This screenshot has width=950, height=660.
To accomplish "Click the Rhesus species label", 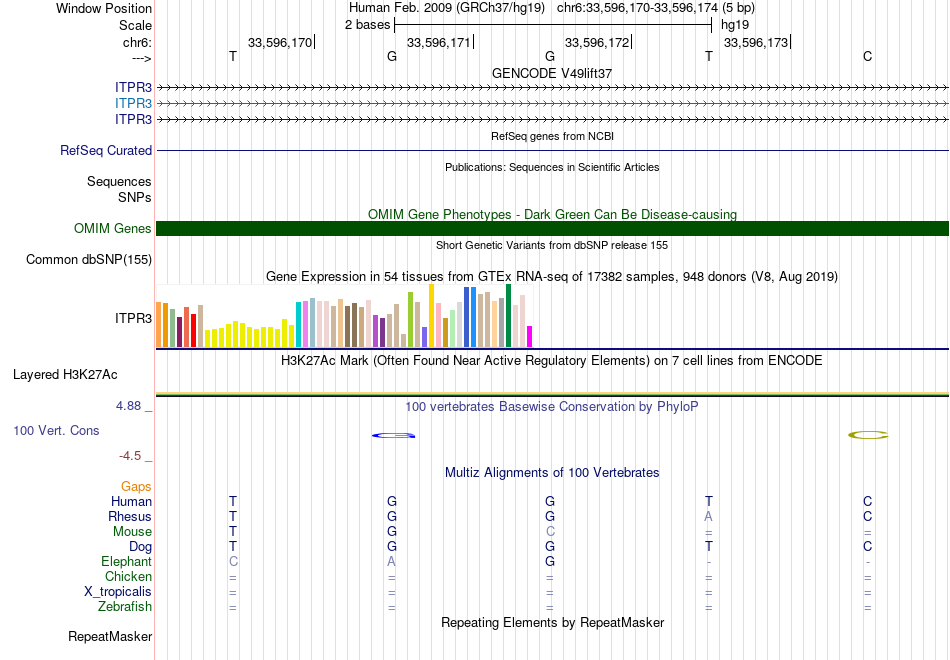I will coord(130,516).
